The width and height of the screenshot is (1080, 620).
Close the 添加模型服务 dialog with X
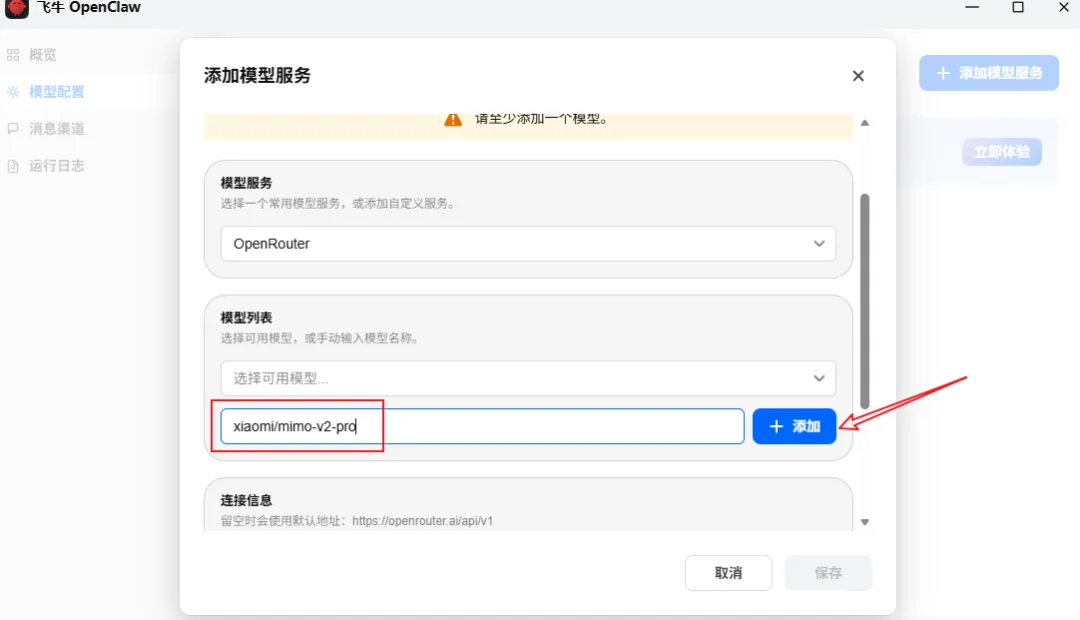pos(858,76)
